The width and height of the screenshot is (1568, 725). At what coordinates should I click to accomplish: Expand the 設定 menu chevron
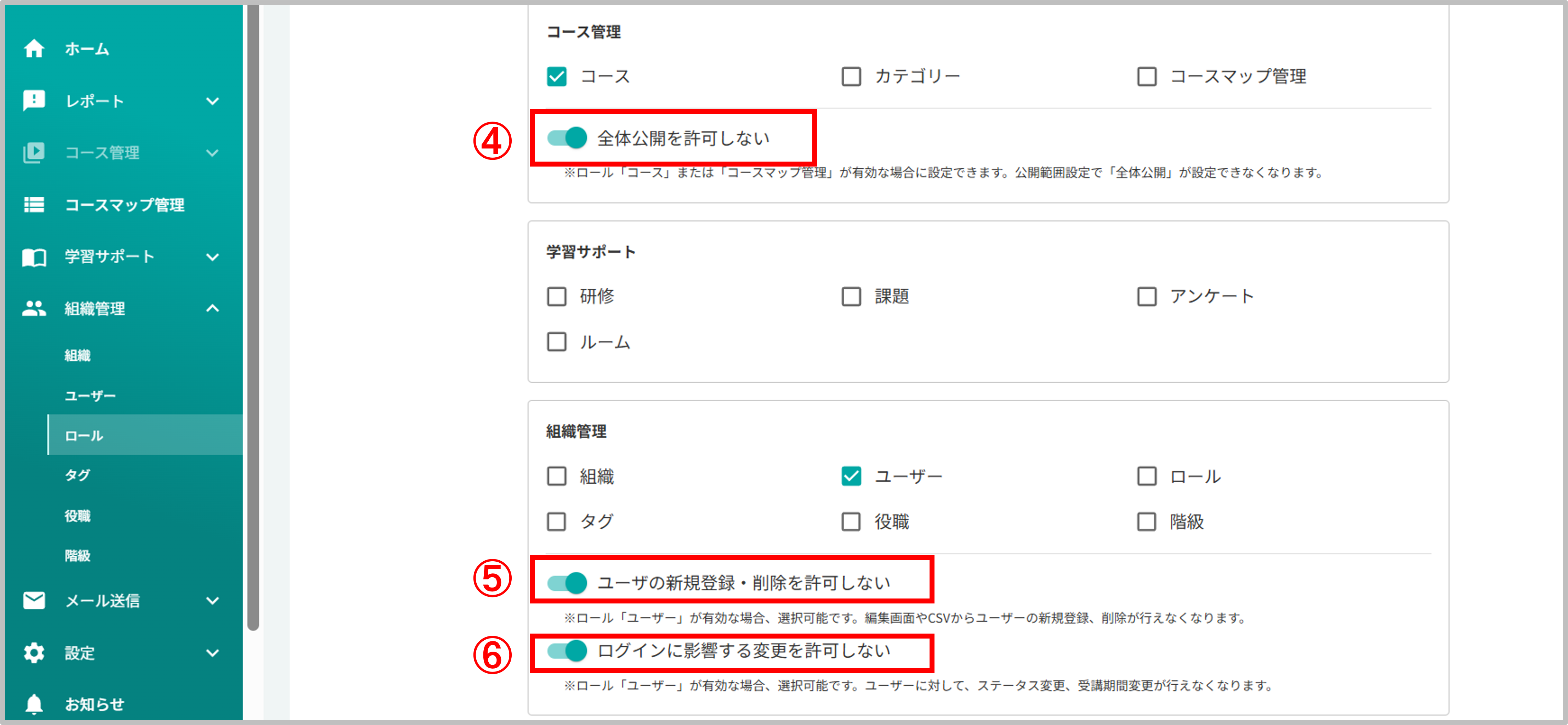212,653
